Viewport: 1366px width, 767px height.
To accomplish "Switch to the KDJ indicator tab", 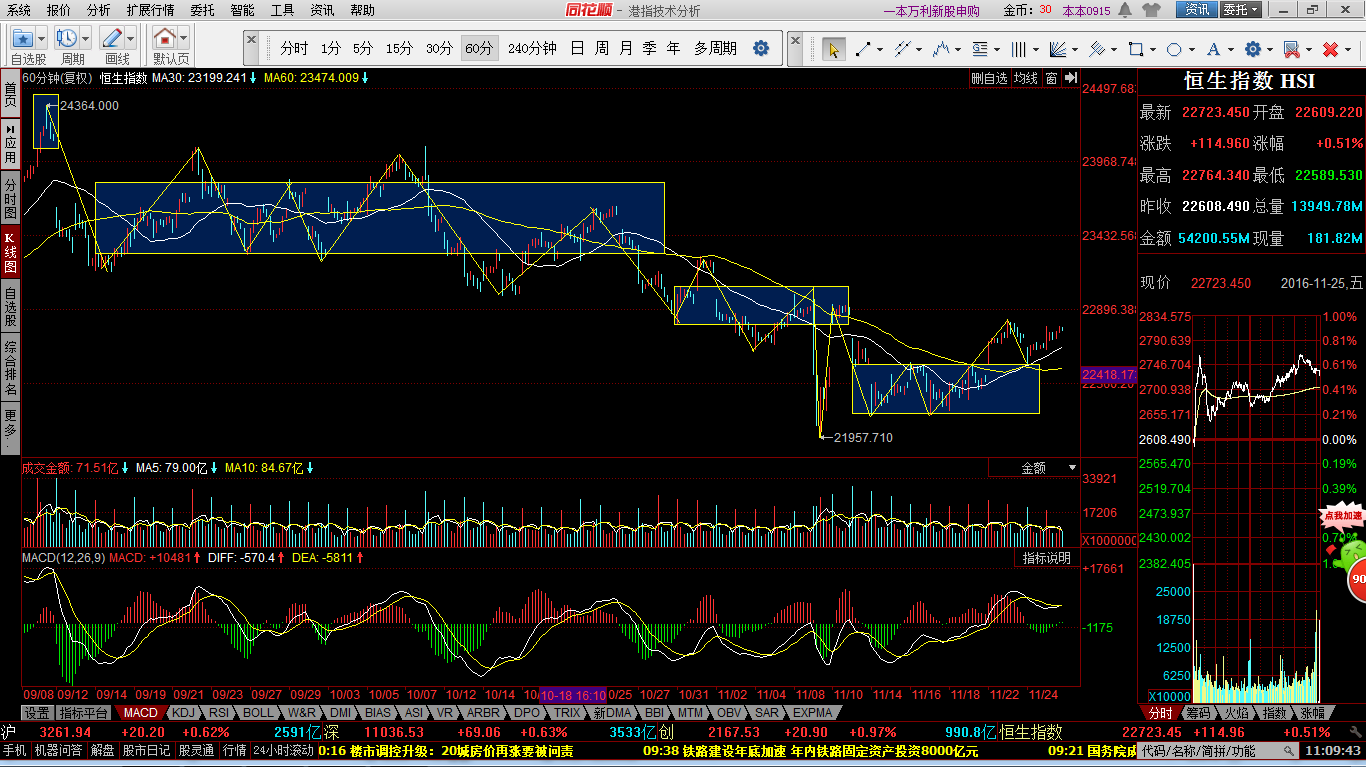I will coord(183,713).
